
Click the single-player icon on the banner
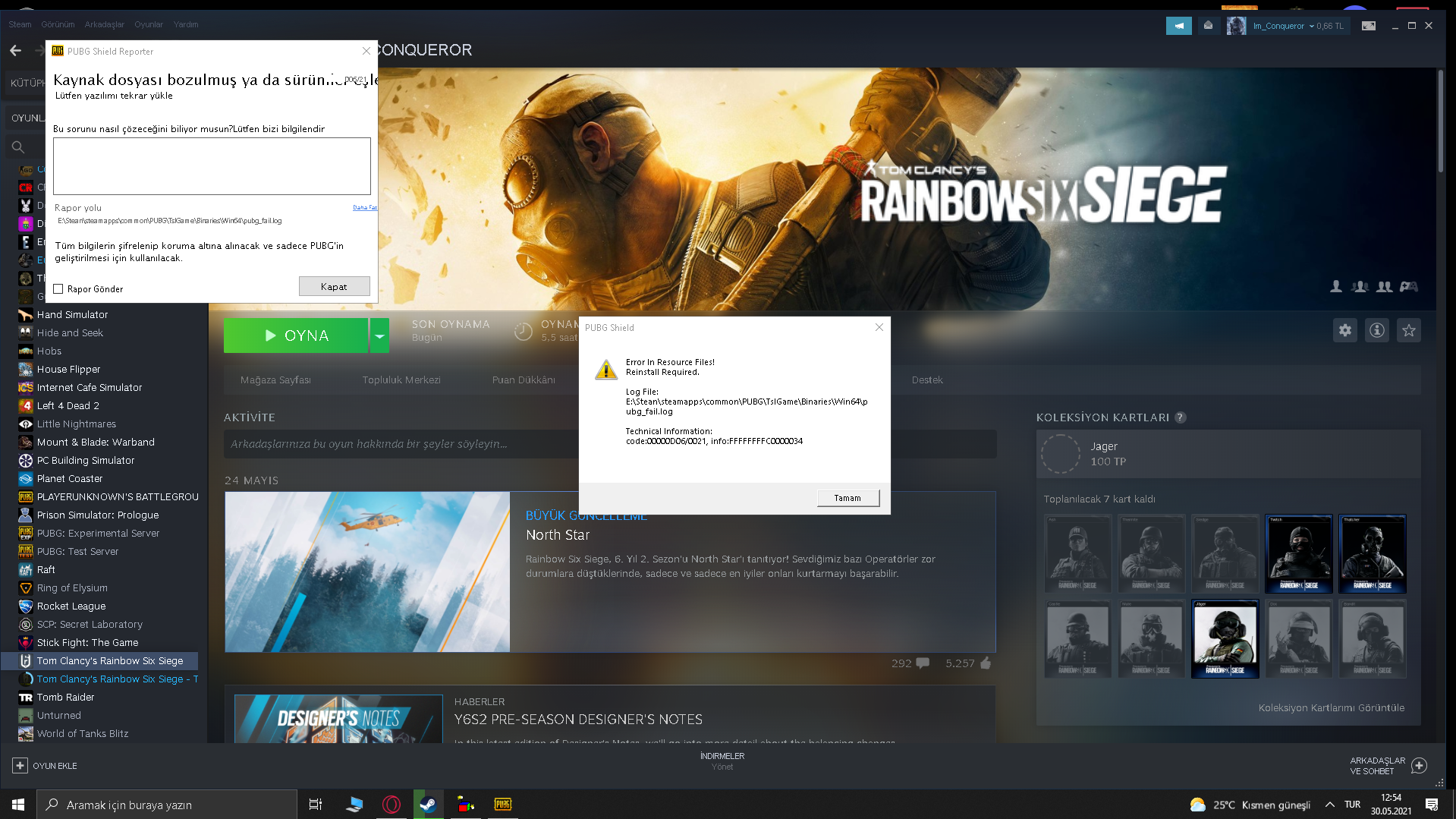[1336, 286]
